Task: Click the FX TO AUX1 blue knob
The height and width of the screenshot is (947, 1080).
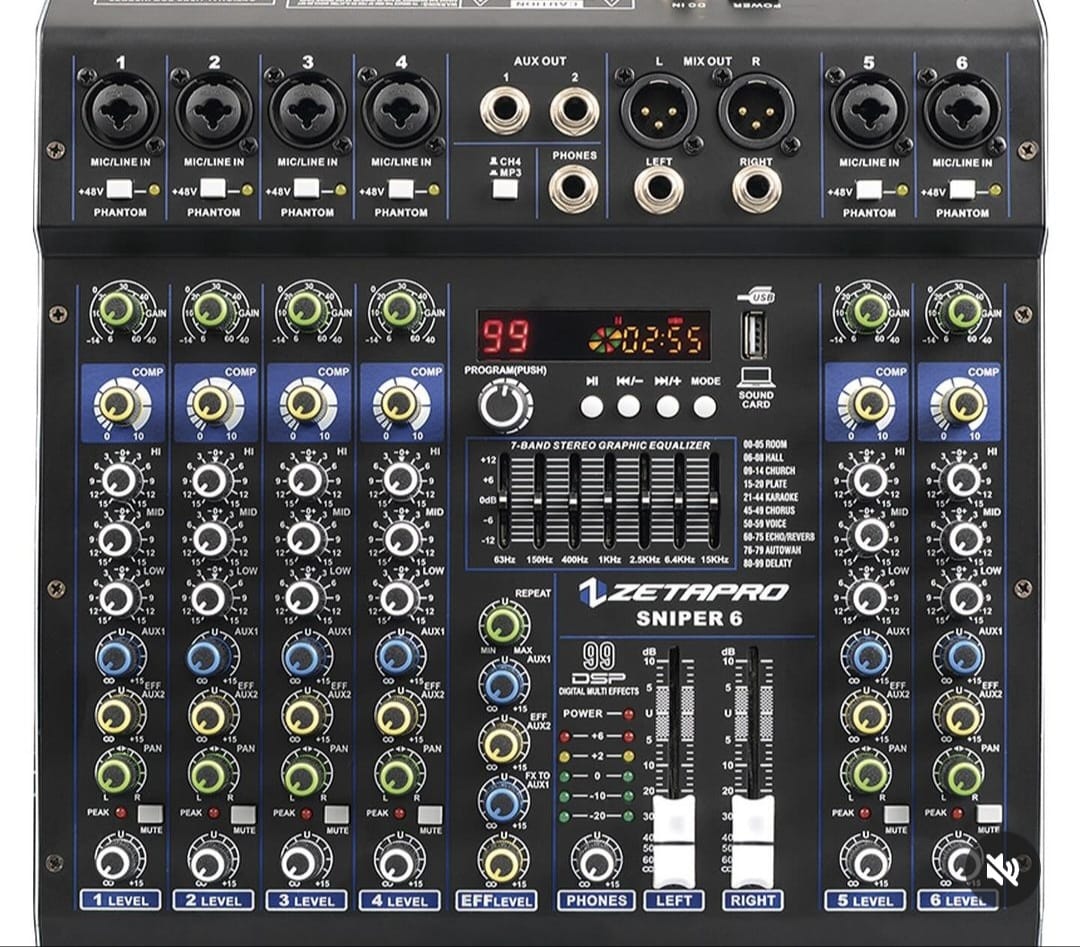Action: (x=503, y=802)
